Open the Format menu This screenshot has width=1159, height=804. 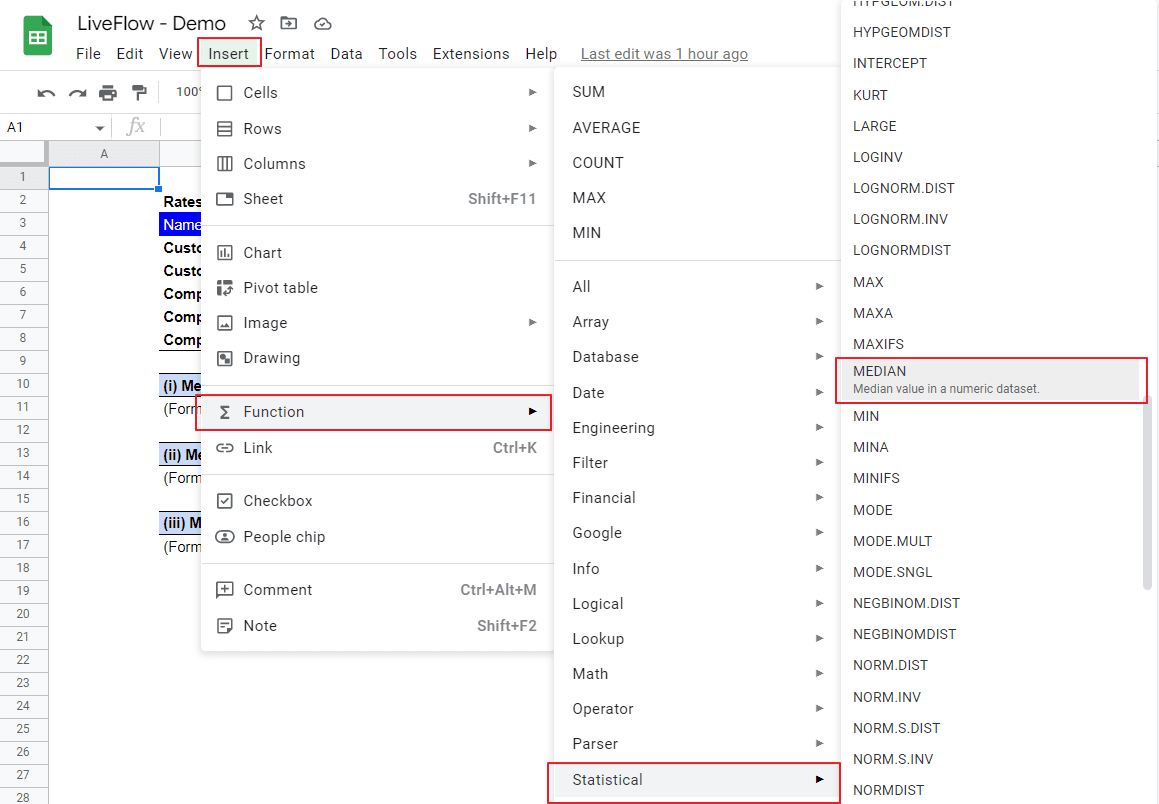[290, 54]
